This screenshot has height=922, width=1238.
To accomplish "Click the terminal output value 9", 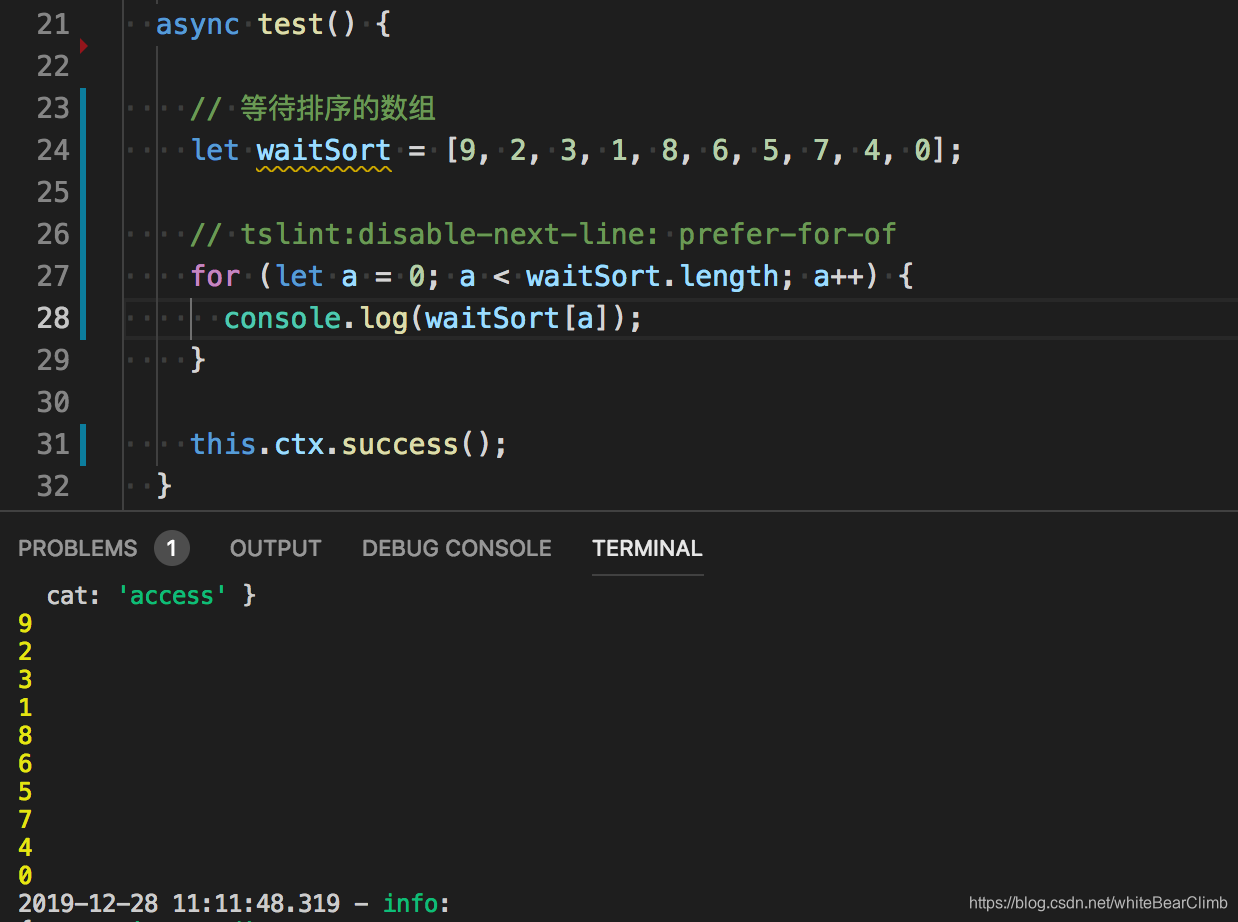I will (25, 623).
